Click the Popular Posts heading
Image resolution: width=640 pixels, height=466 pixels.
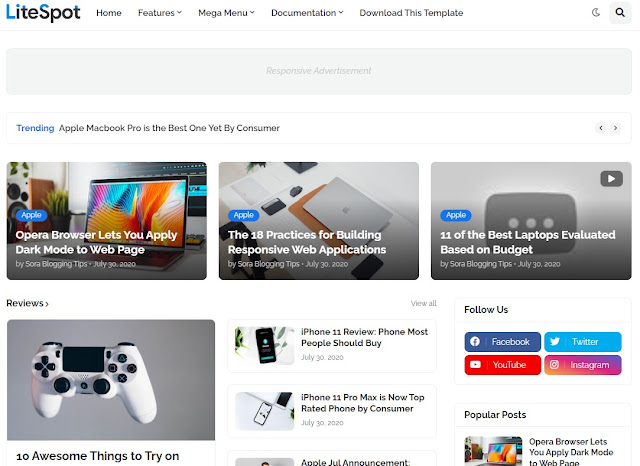click(x=495, y=415)
